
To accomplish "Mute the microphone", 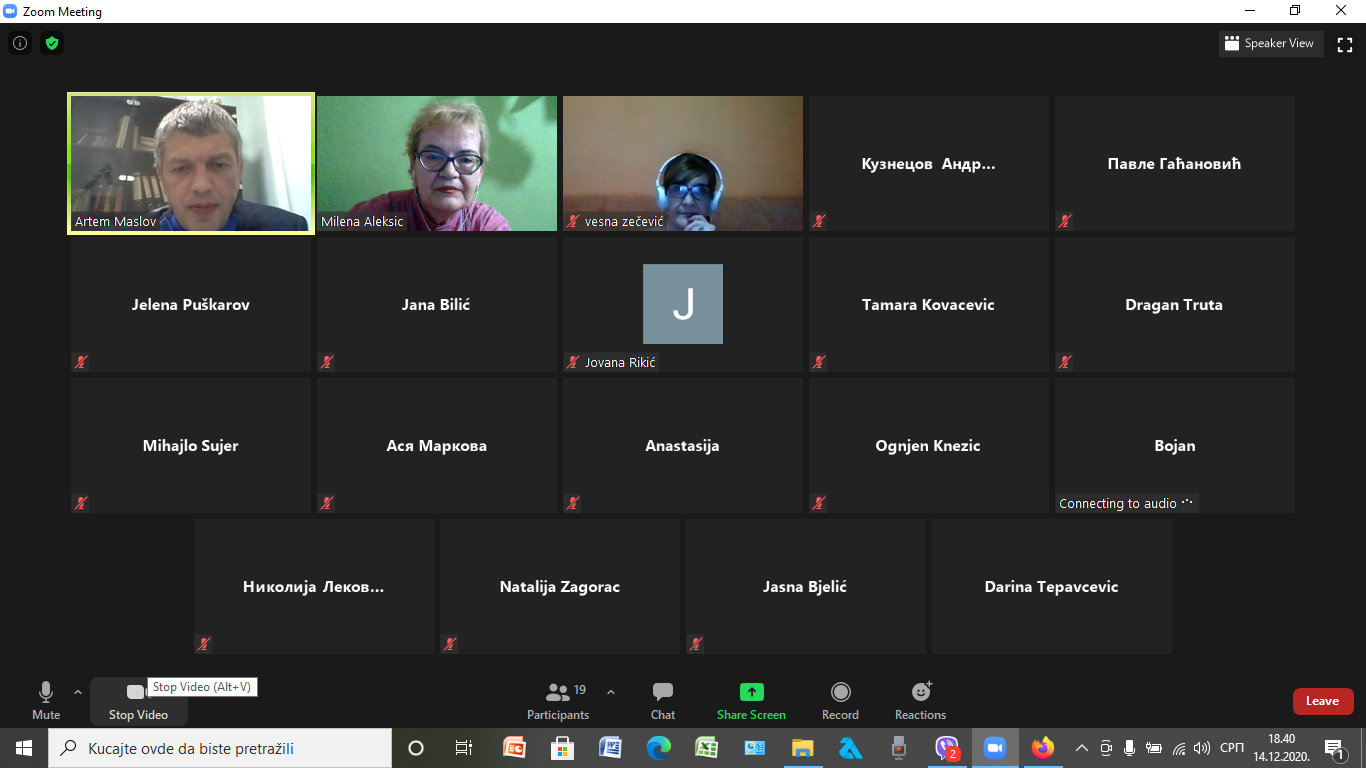I will click(46, 701).
